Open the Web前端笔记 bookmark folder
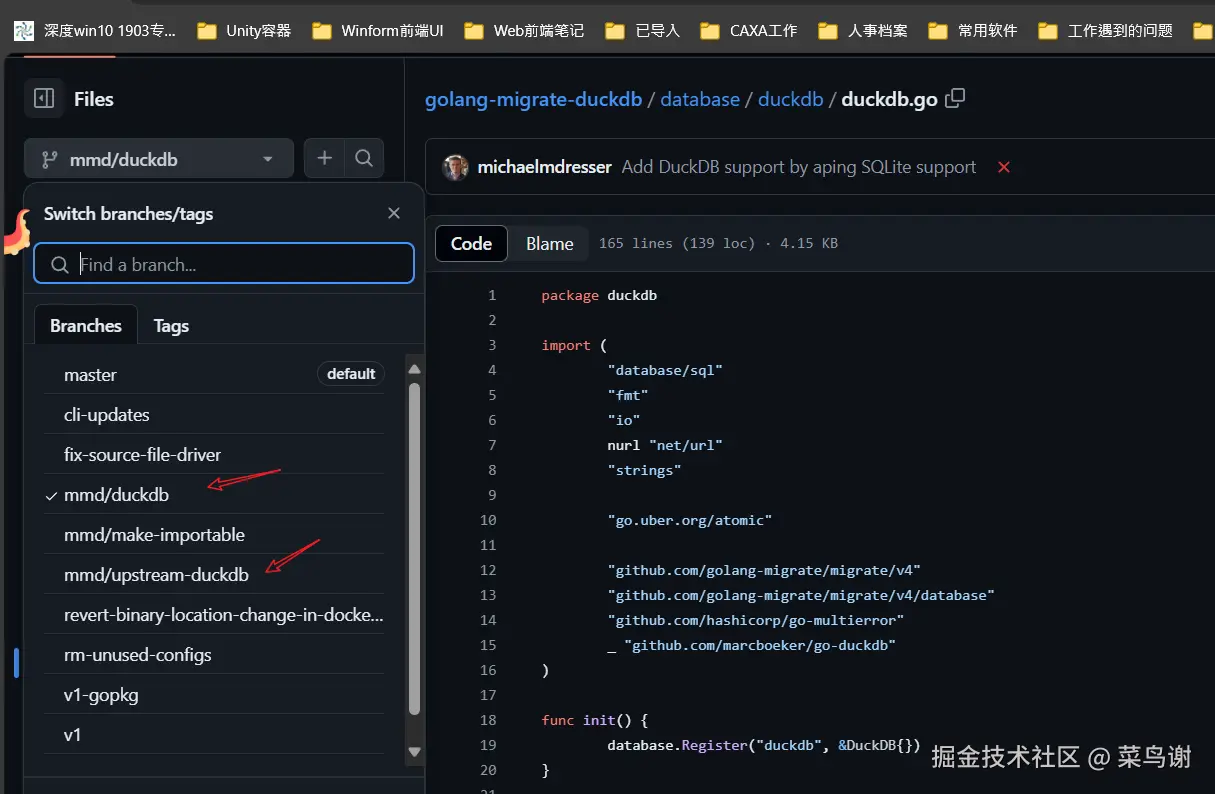The width and height of the screenshot is (1215, 794). point(524,31)
